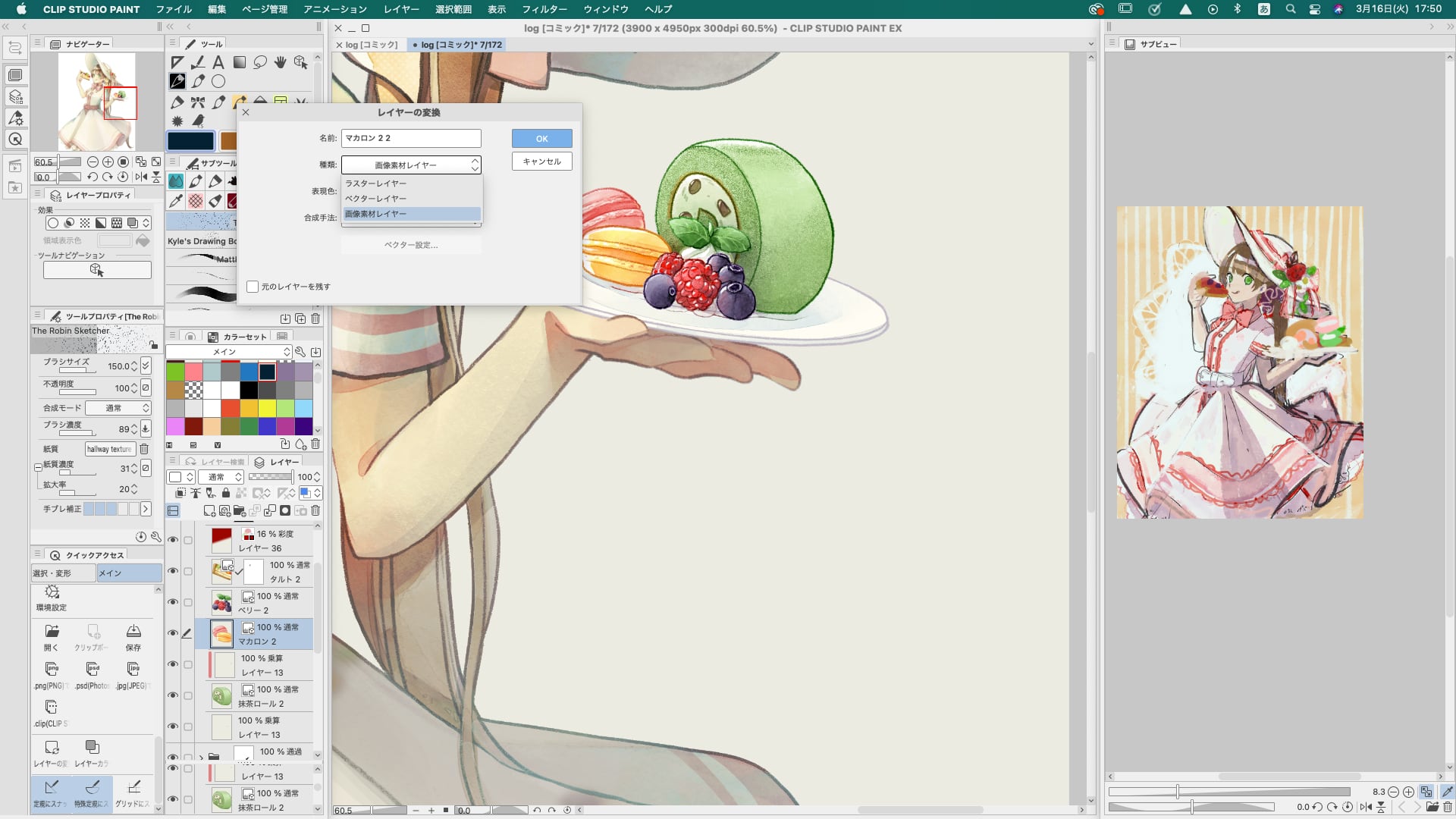Screen dimensions: 1456x819
Task: Open color set メイン dropdown
Action: tap(229, 352)
